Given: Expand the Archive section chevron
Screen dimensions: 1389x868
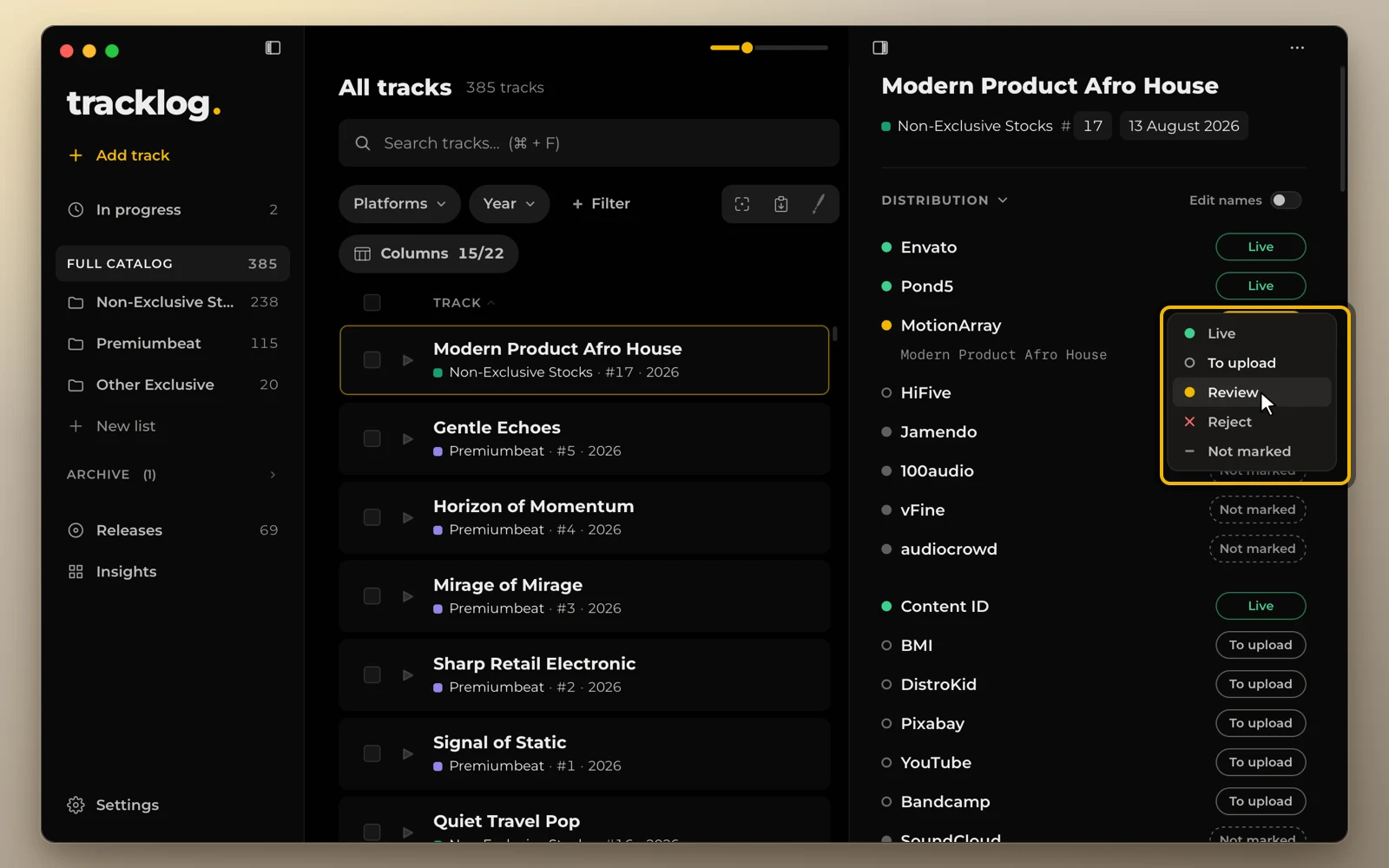Looking at the screenshot, I should 273,475.
